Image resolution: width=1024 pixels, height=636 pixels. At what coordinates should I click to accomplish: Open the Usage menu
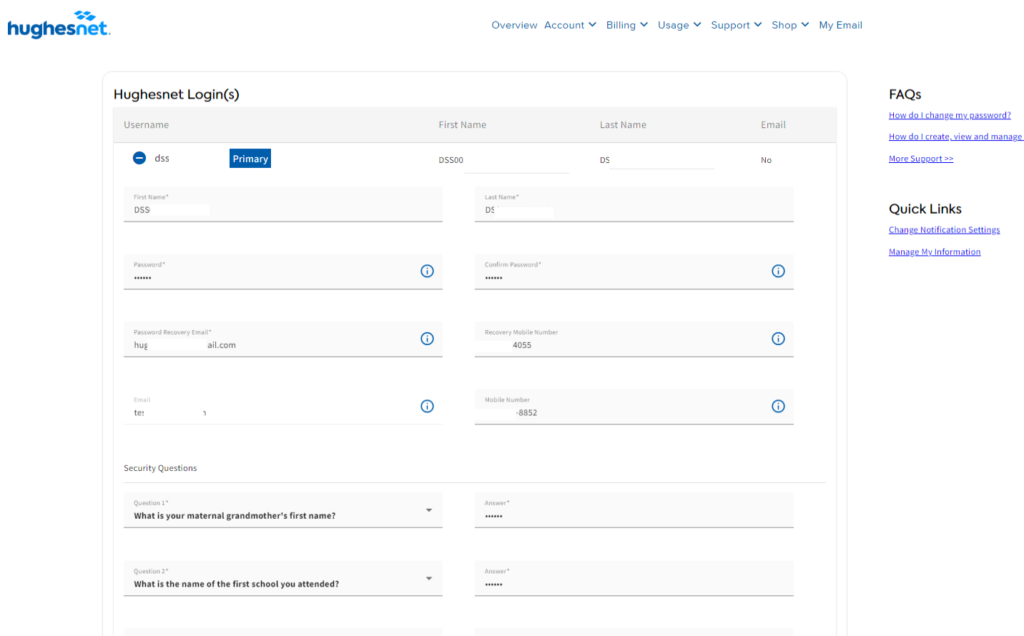coord(679,25)
